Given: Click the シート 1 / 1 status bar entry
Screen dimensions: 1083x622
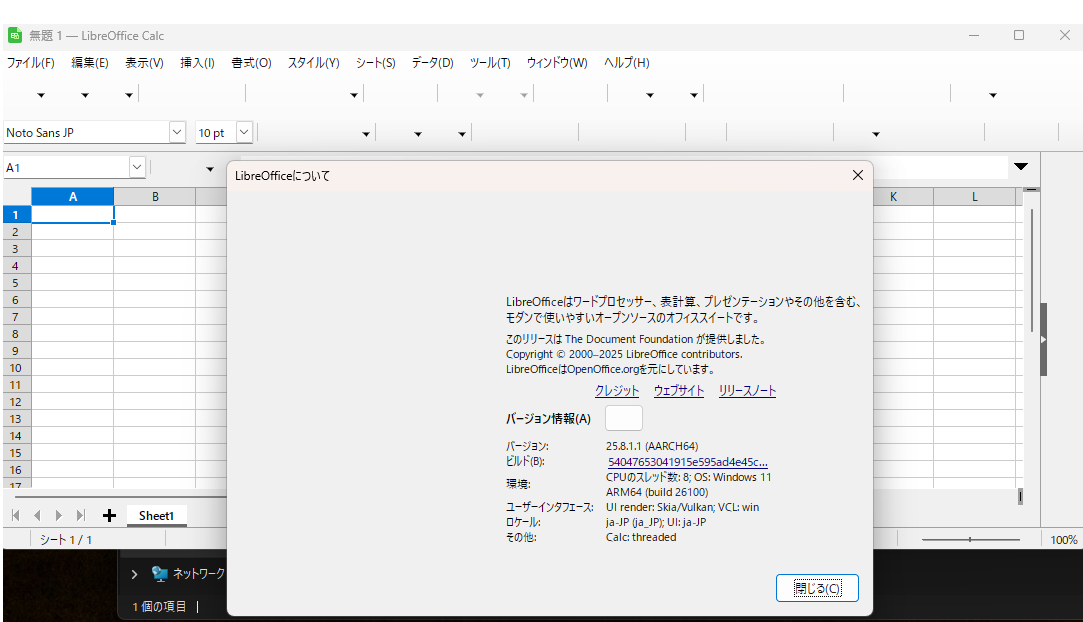Looking at the screenshot, I should tap(66, 540).
